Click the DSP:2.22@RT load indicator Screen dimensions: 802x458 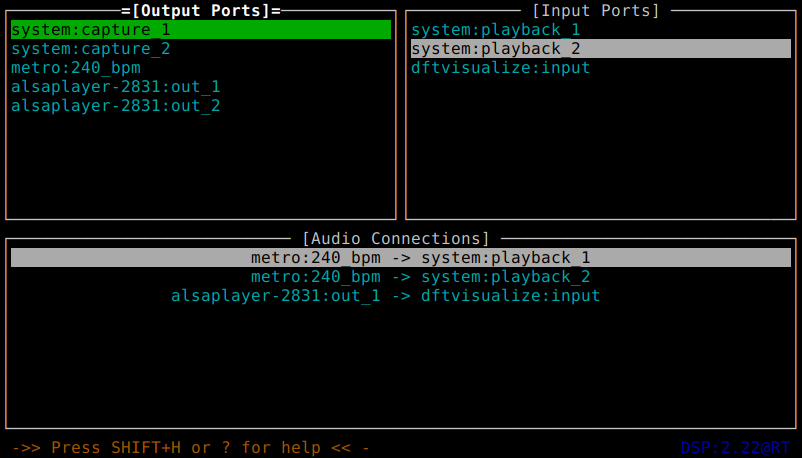coord(736,448)
